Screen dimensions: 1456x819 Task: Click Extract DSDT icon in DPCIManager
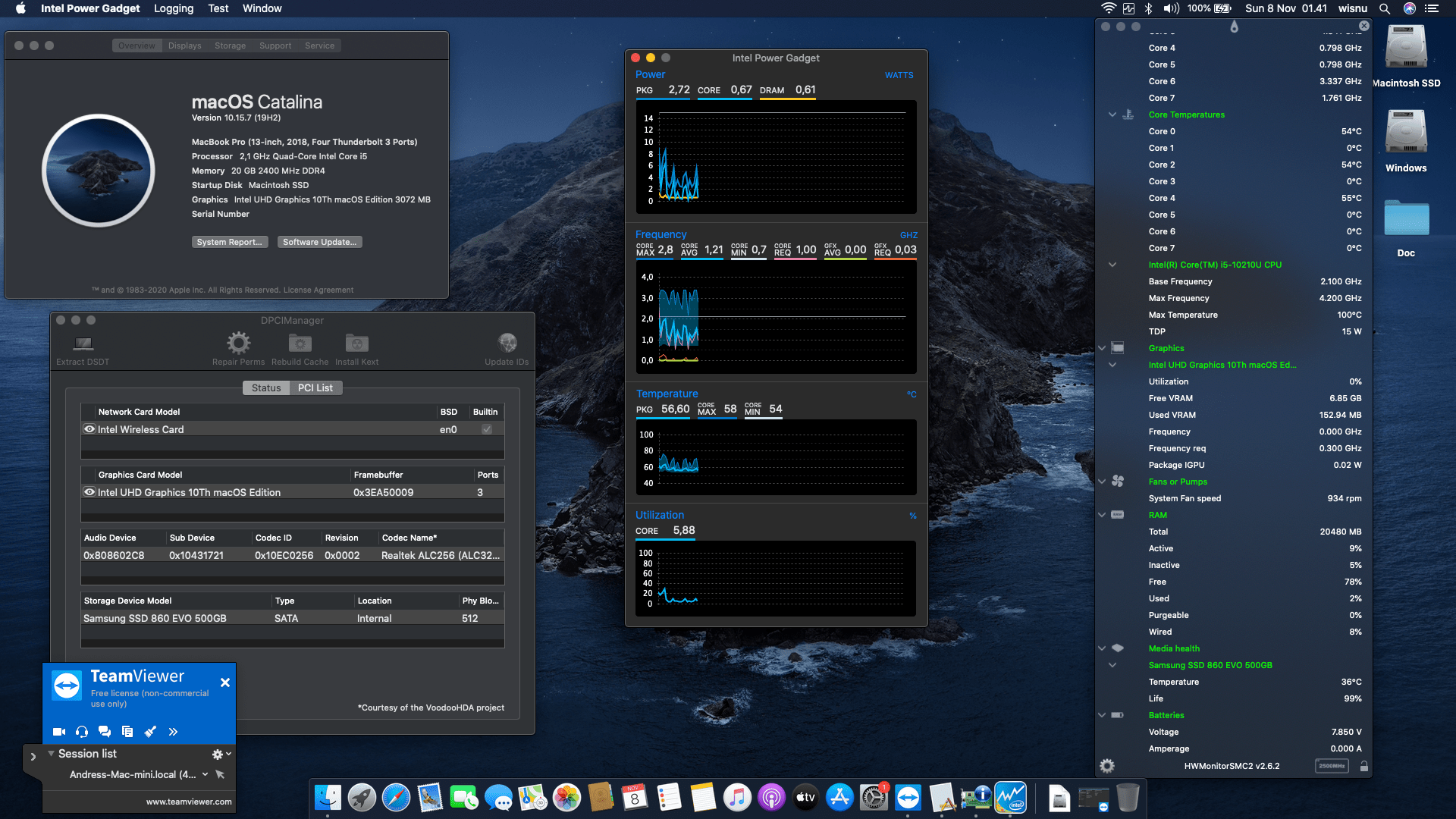[83, 344]
